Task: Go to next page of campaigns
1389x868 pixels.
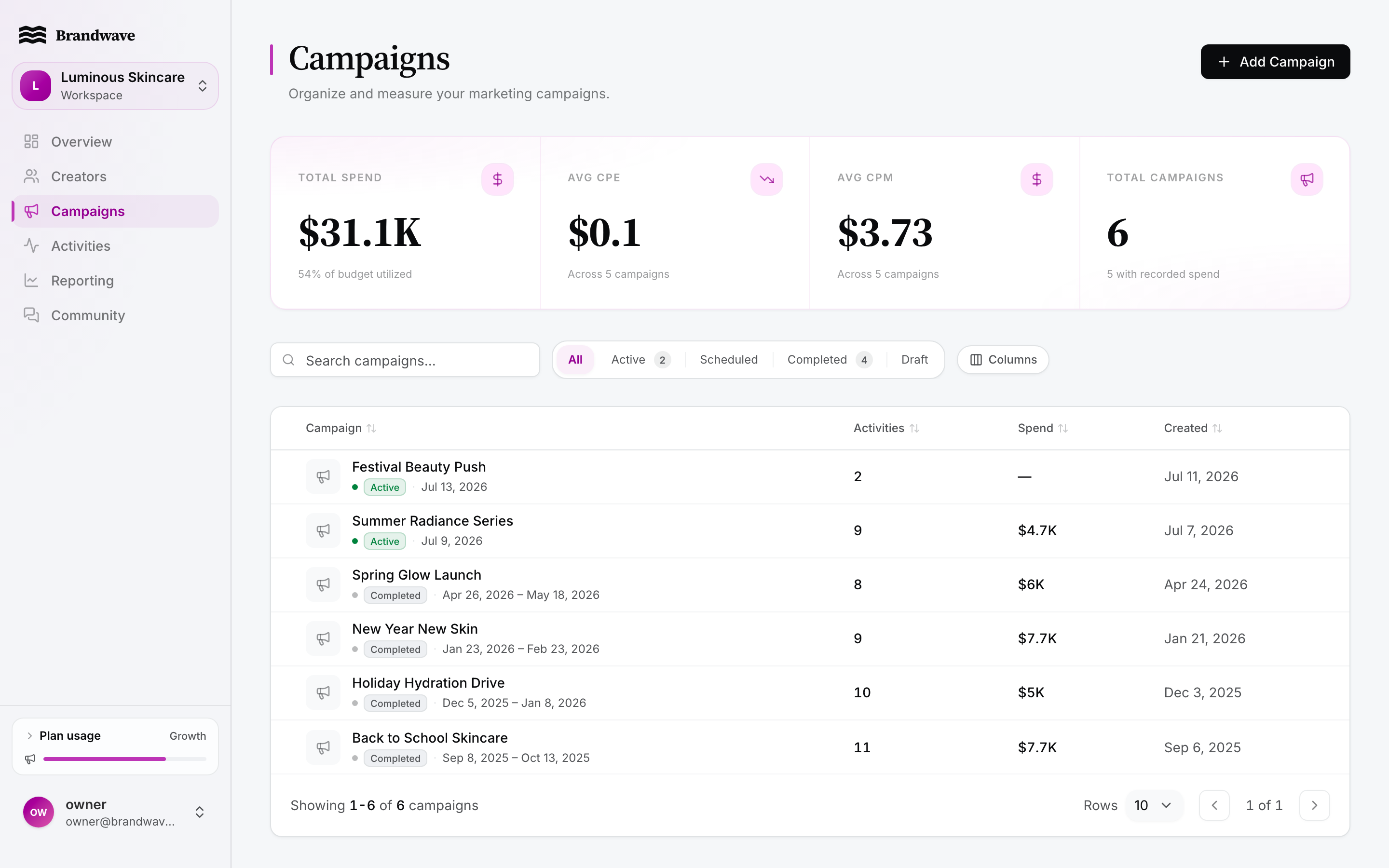Action: pyautogui.click(x=1314, y=805)
